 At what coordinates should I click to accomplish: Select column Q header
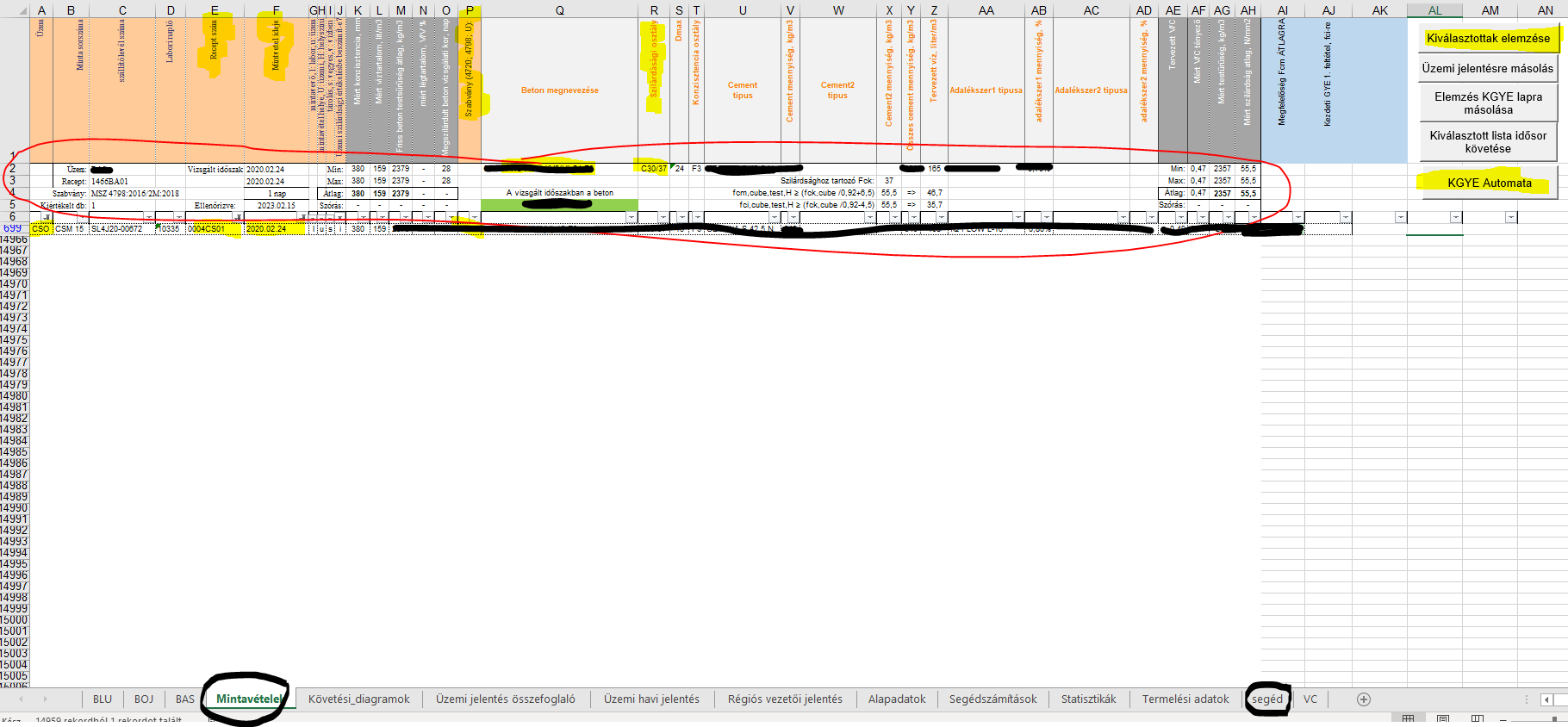559,10
